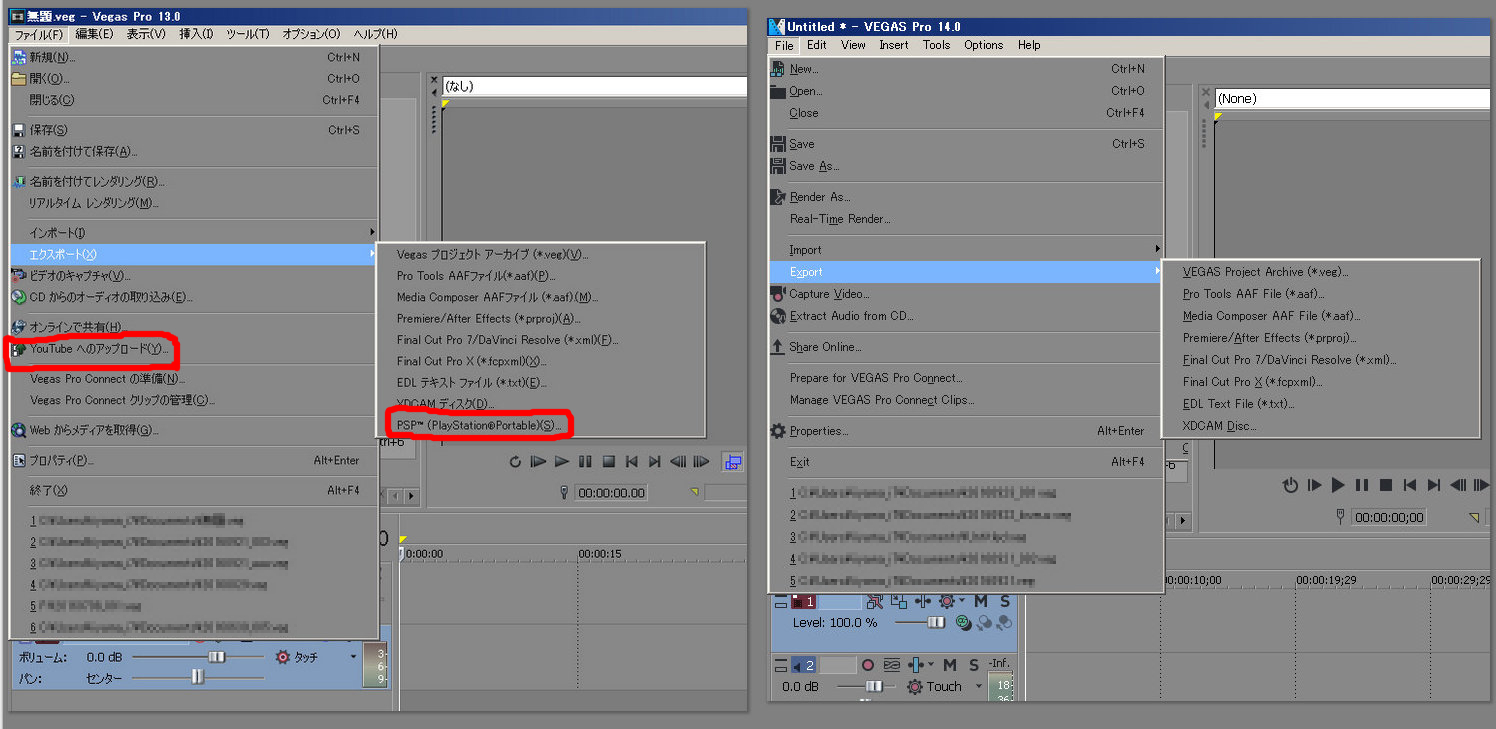Solo video track 1 in VEGAS Pro 14
This screenshot has width=1496, height=729.
click(x=1005, y=601)
